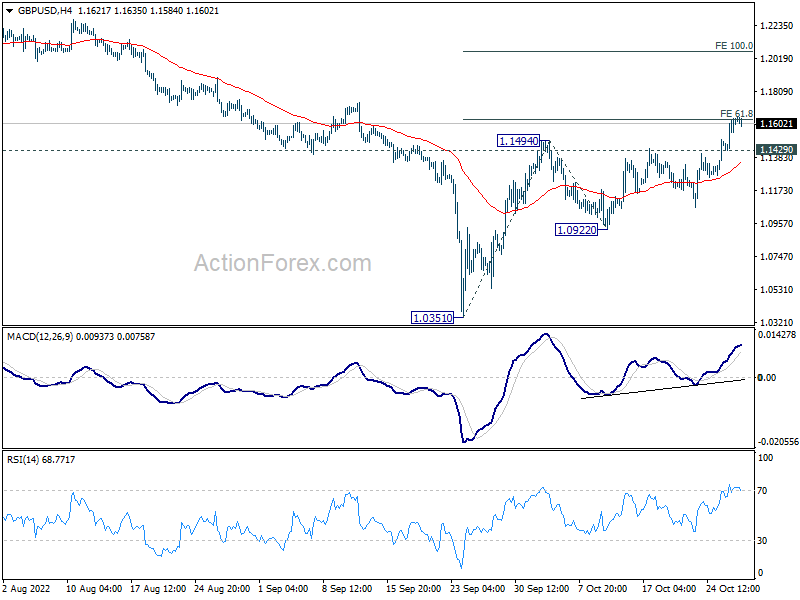
Task: Select the 24 Oct 12:00 time label
Action: pos(733,589)
